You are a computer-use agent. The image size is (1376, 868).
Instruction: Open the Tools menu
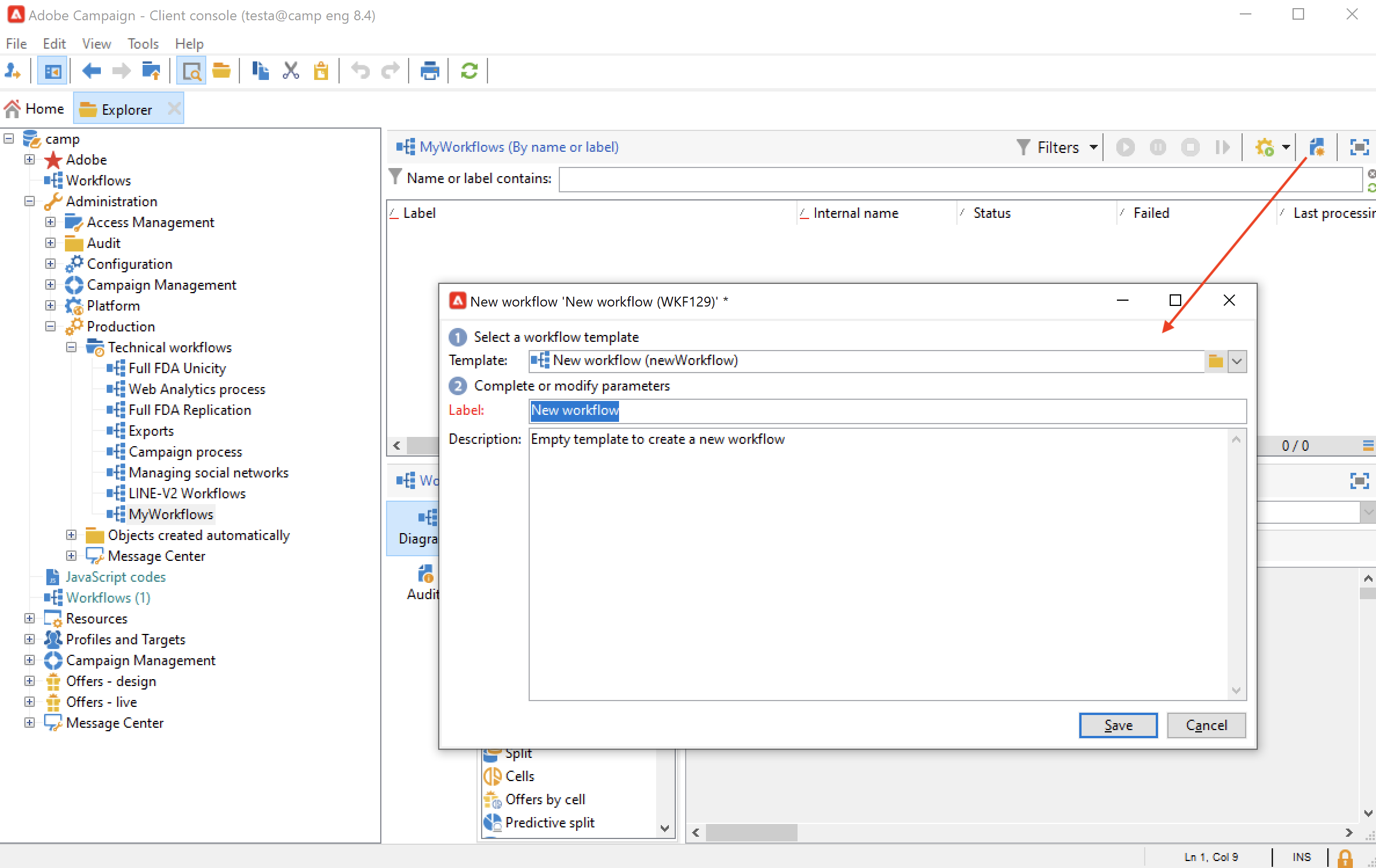(x=143, y=43)
